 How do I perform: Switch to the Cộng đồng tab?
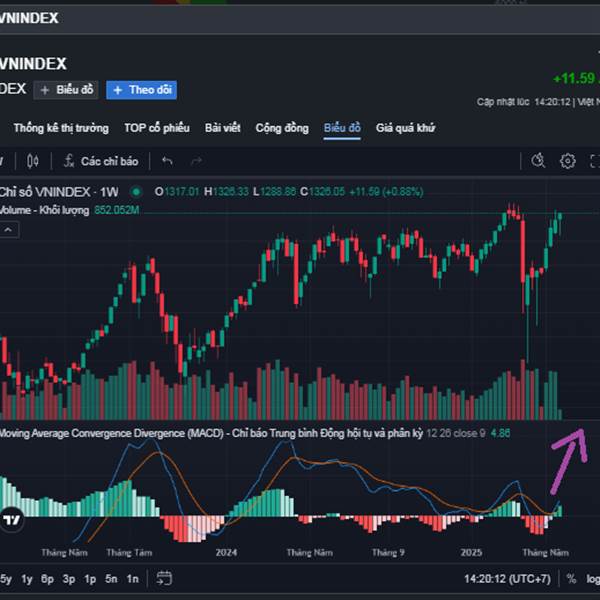point(282,128)
